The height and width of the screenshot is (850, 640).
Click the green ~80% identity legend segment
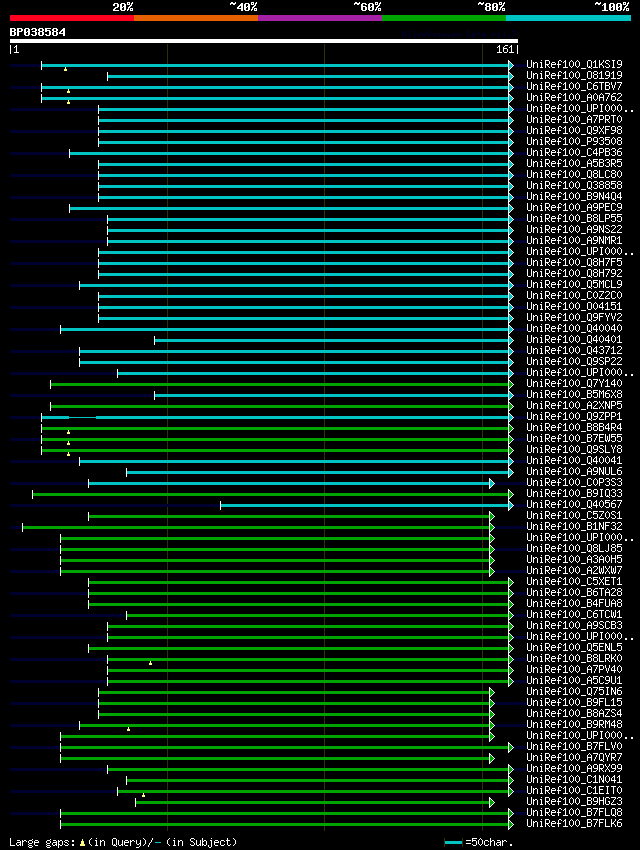point(444,18)
